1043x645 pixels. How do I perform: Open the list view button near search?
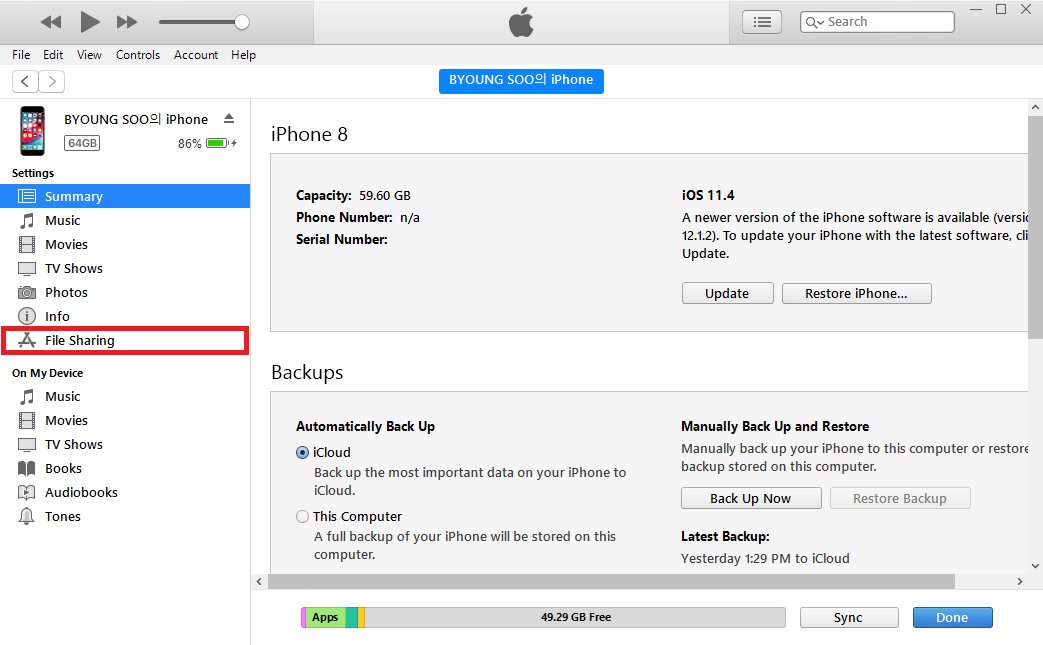click(x=762, y=22)
